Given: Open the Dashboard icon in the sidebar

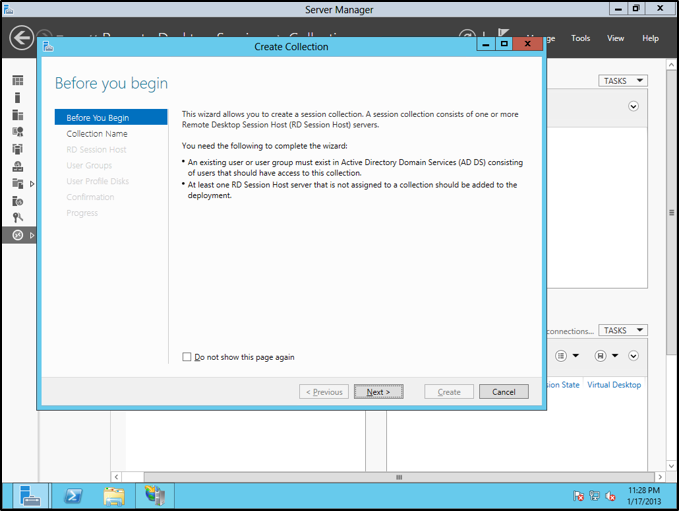Looking at the screenshot, I should 17,80.
